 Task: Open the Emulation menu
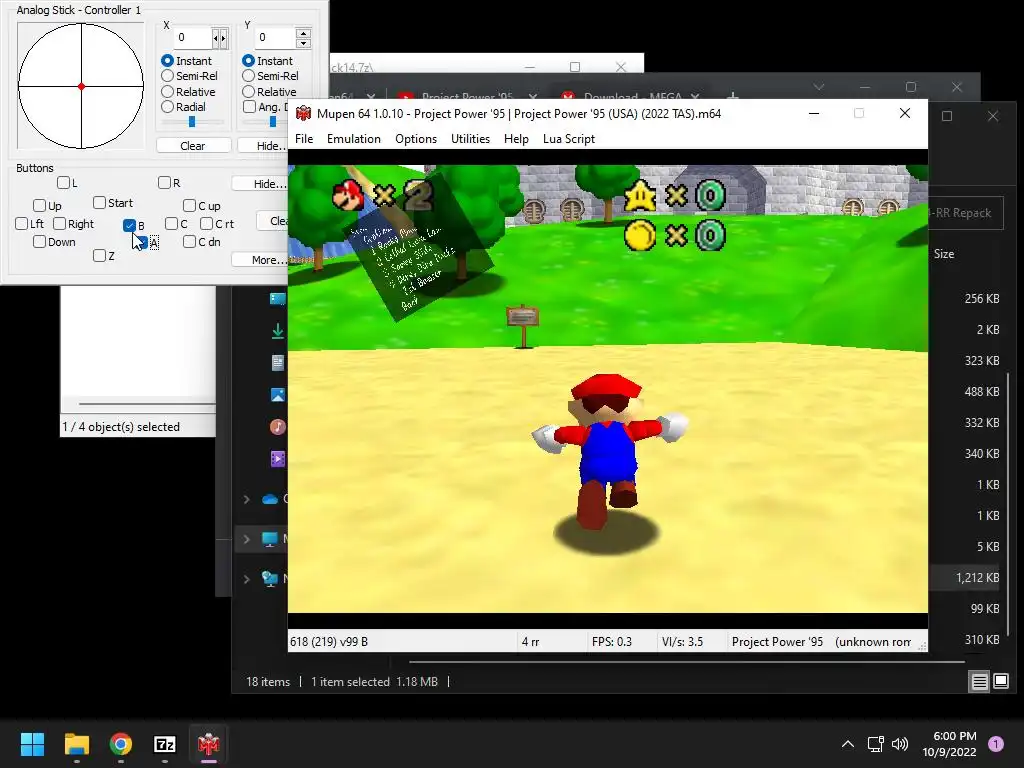click(353, 138)
